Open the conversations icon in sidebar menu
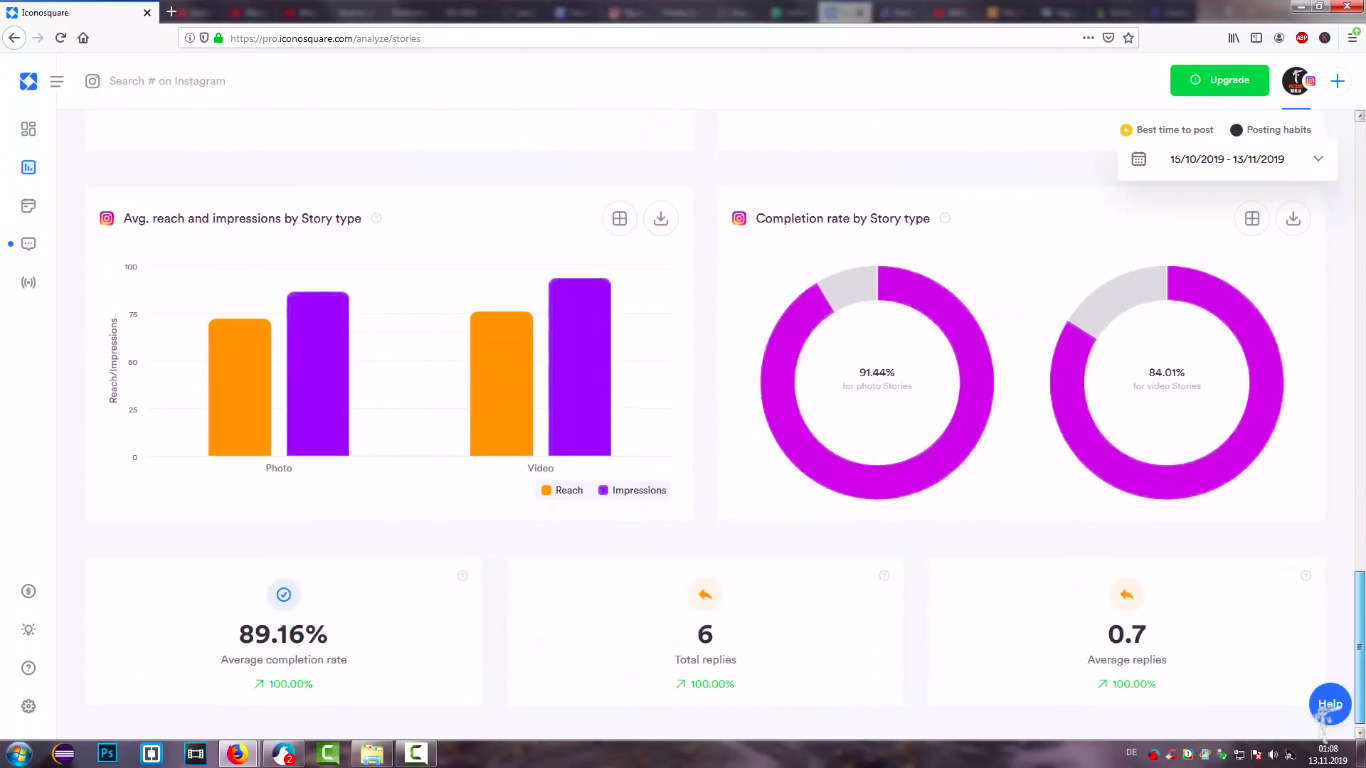 pyautogui.click(x=28, y=244)
